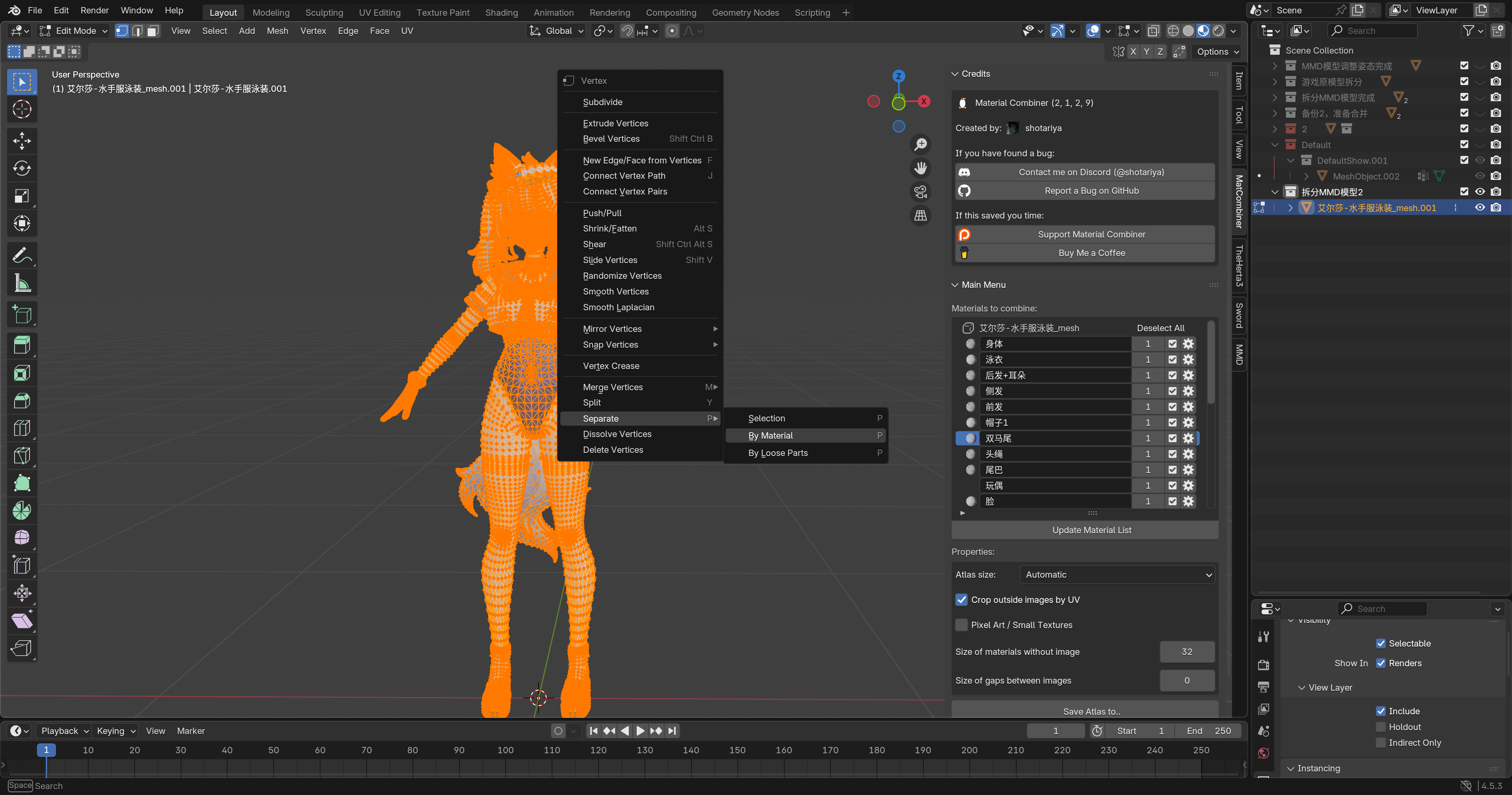Play the animation in timeline
Viewport: 1512px width, 795px height.
tap(640, 731)
